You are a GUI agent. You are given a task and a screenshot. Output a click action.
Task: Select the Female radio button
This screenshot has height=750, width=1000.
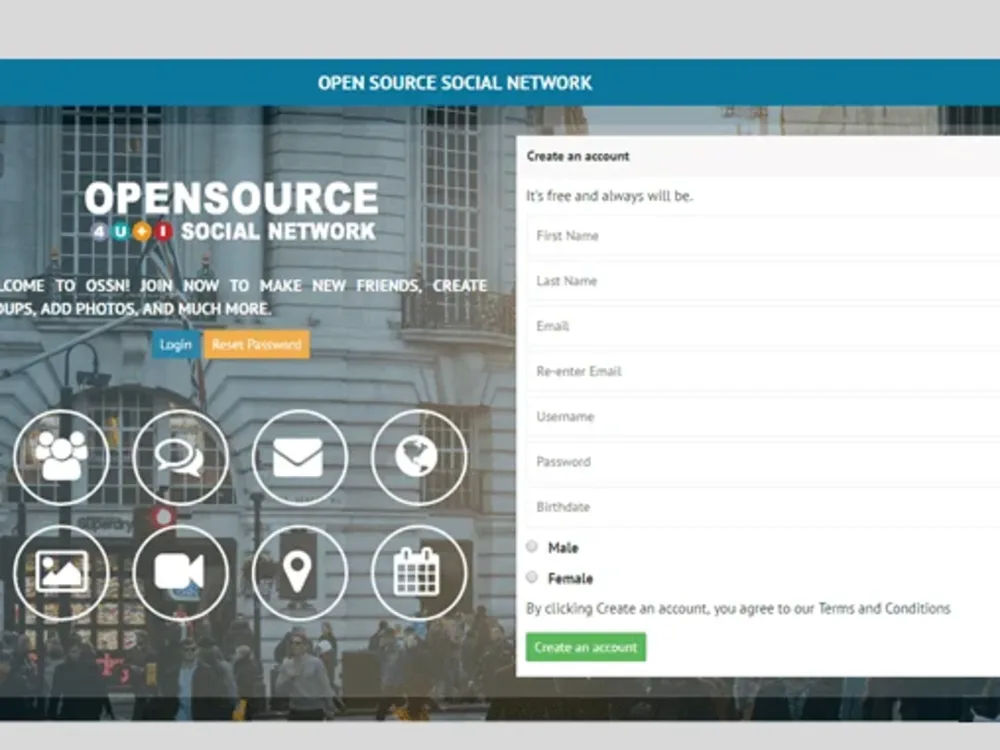click(x=532, y=577)
